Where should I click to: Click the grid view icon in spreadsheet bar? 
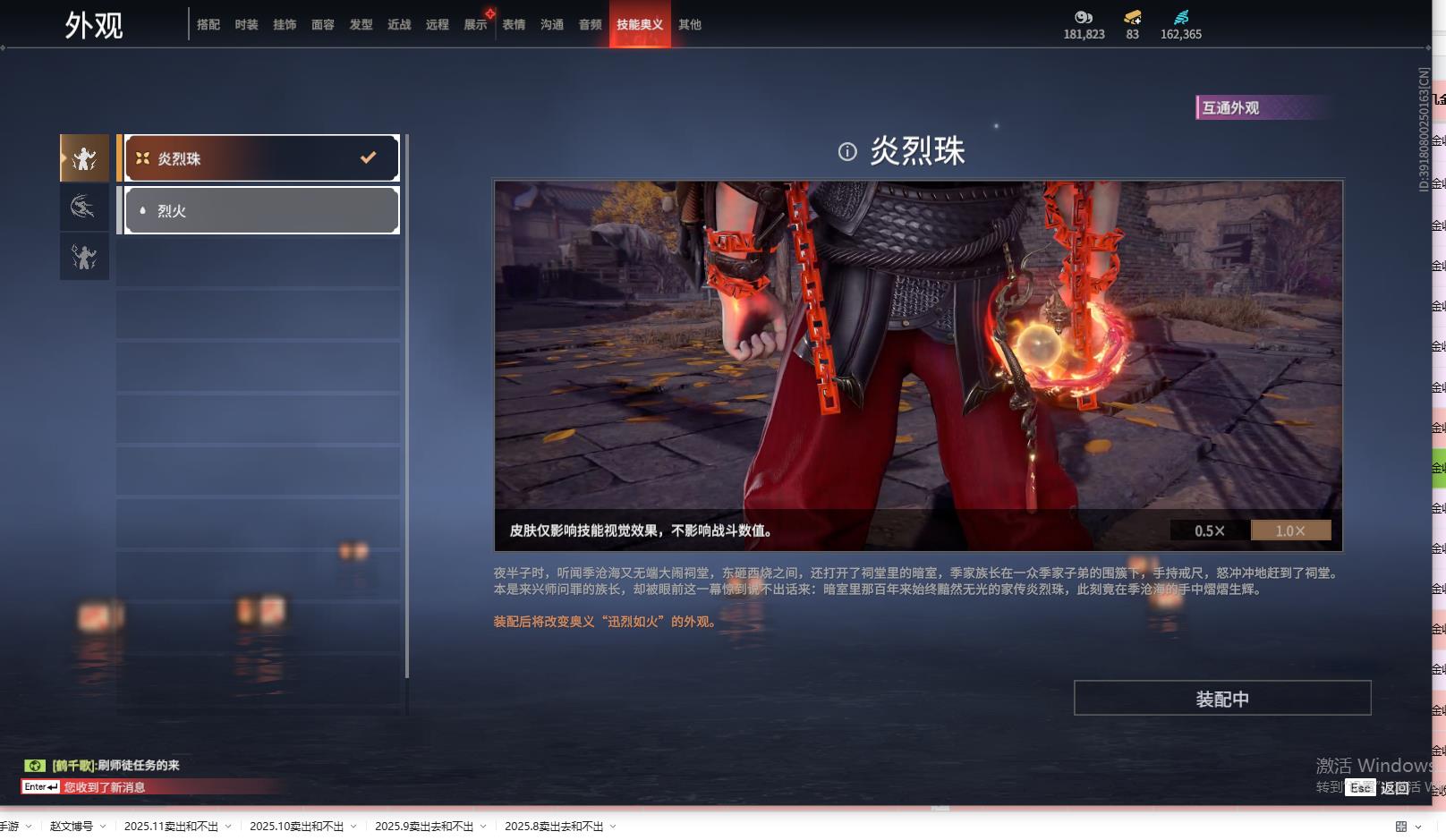pos(1401,827)
